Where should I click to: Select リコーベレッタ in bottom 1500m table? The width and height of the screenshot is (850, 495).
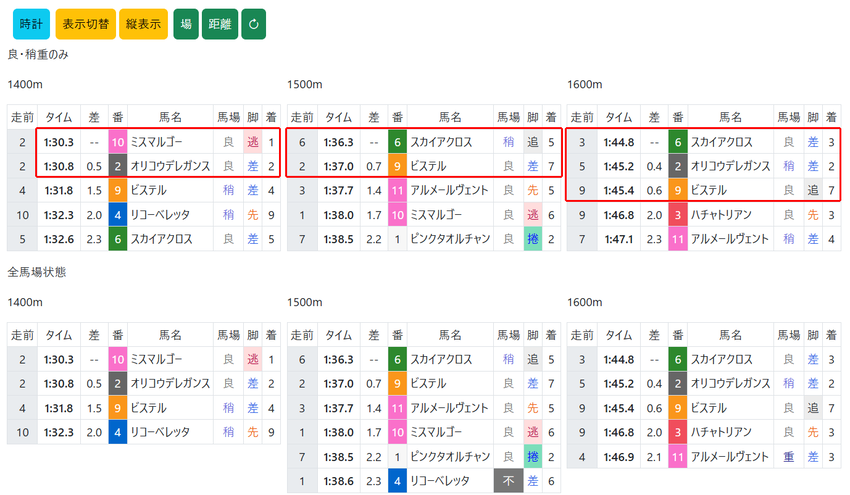tap(440, 480)
